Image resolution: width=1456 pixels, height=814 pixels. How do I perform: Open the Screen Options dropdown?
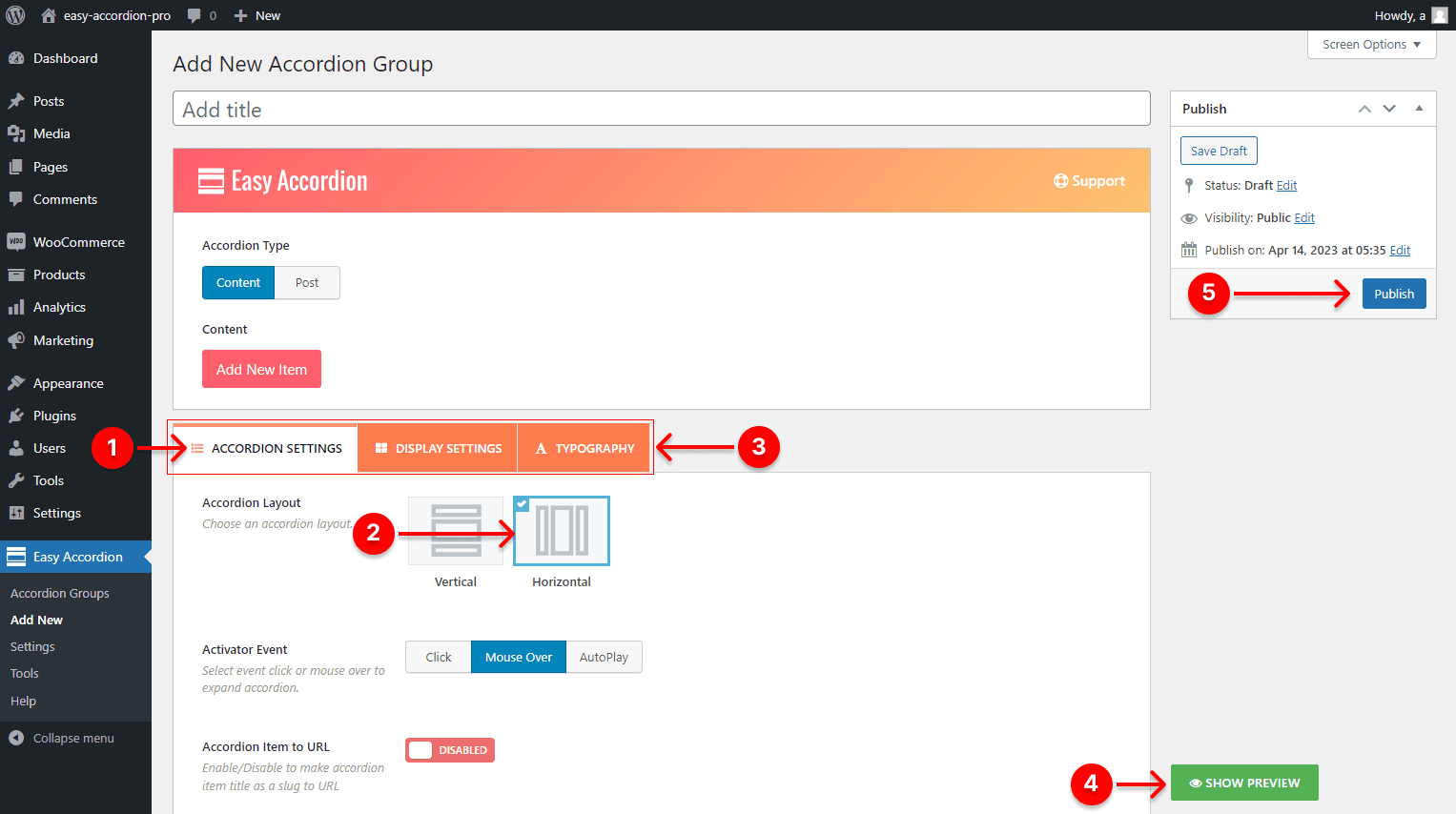(1371, 44)
